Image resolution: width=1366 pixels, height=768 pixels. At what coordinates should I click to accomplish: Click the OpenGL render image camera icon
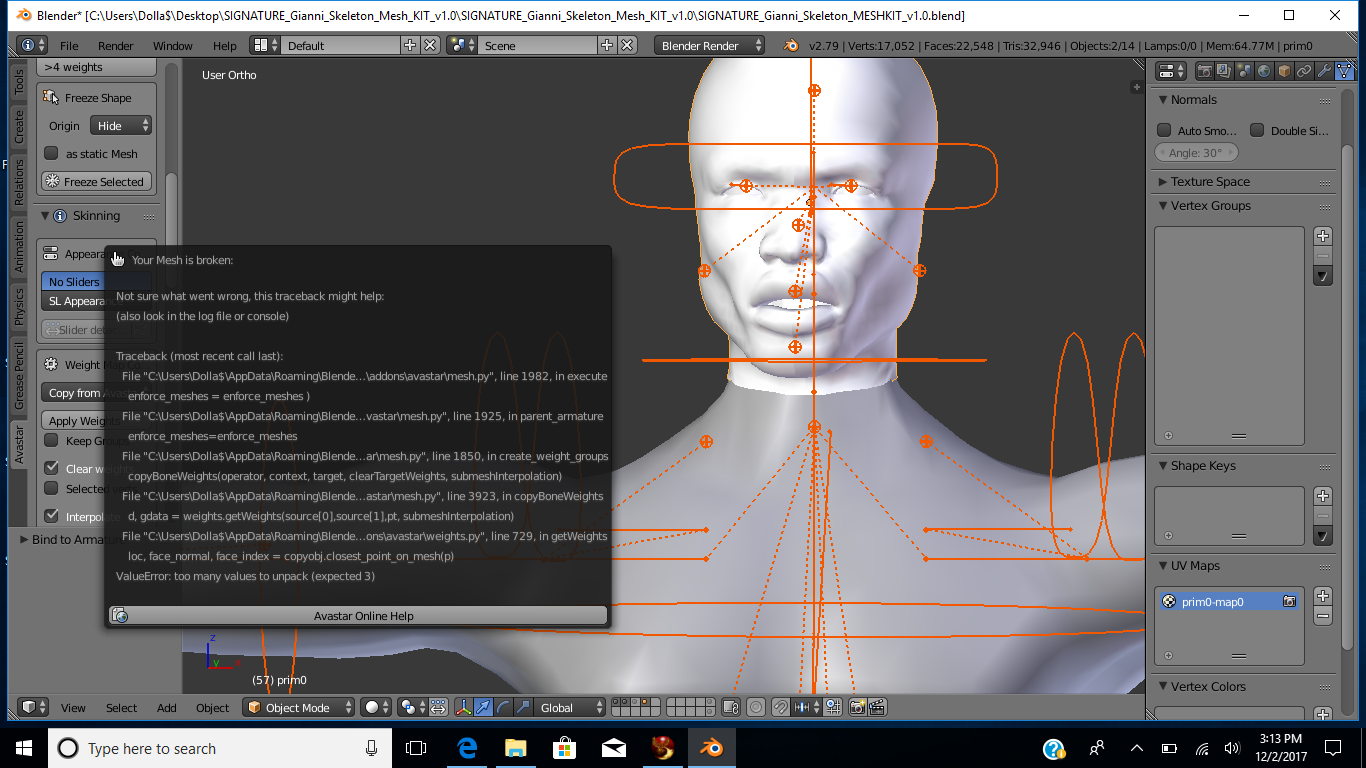pos(857,707)
